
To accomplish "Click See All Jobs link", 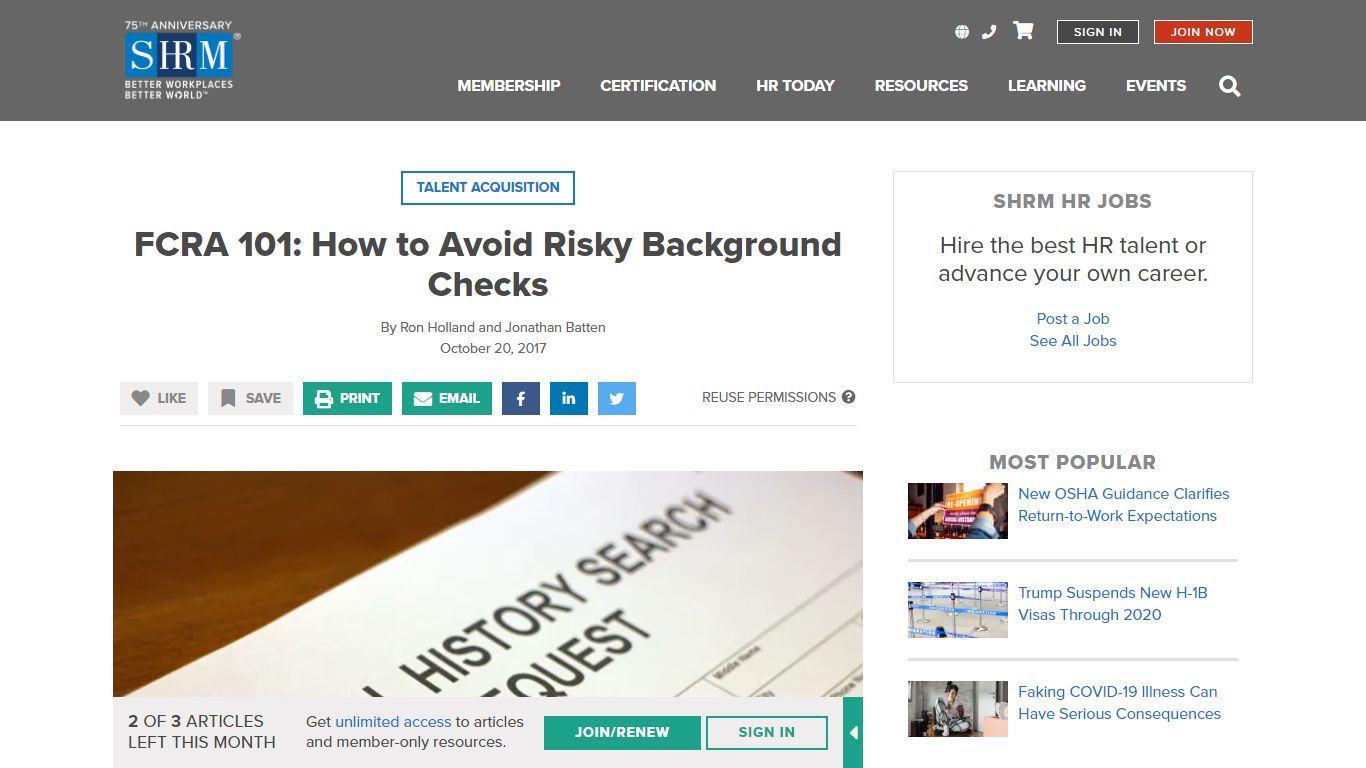I will tap(1073, 341).
